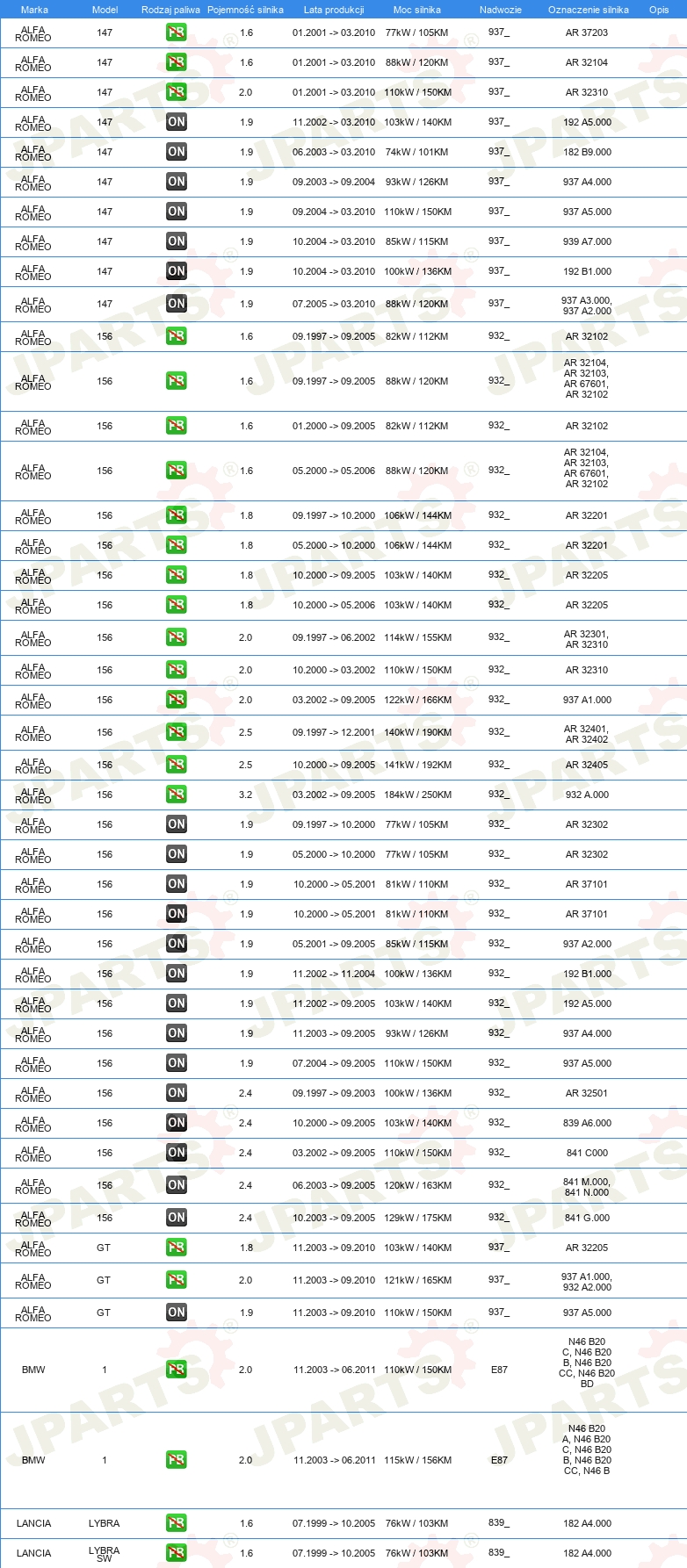Screen dimensions: 687x1568
Task: Click the Rodzaj paliwa column header
Action: tap(170, 10)
